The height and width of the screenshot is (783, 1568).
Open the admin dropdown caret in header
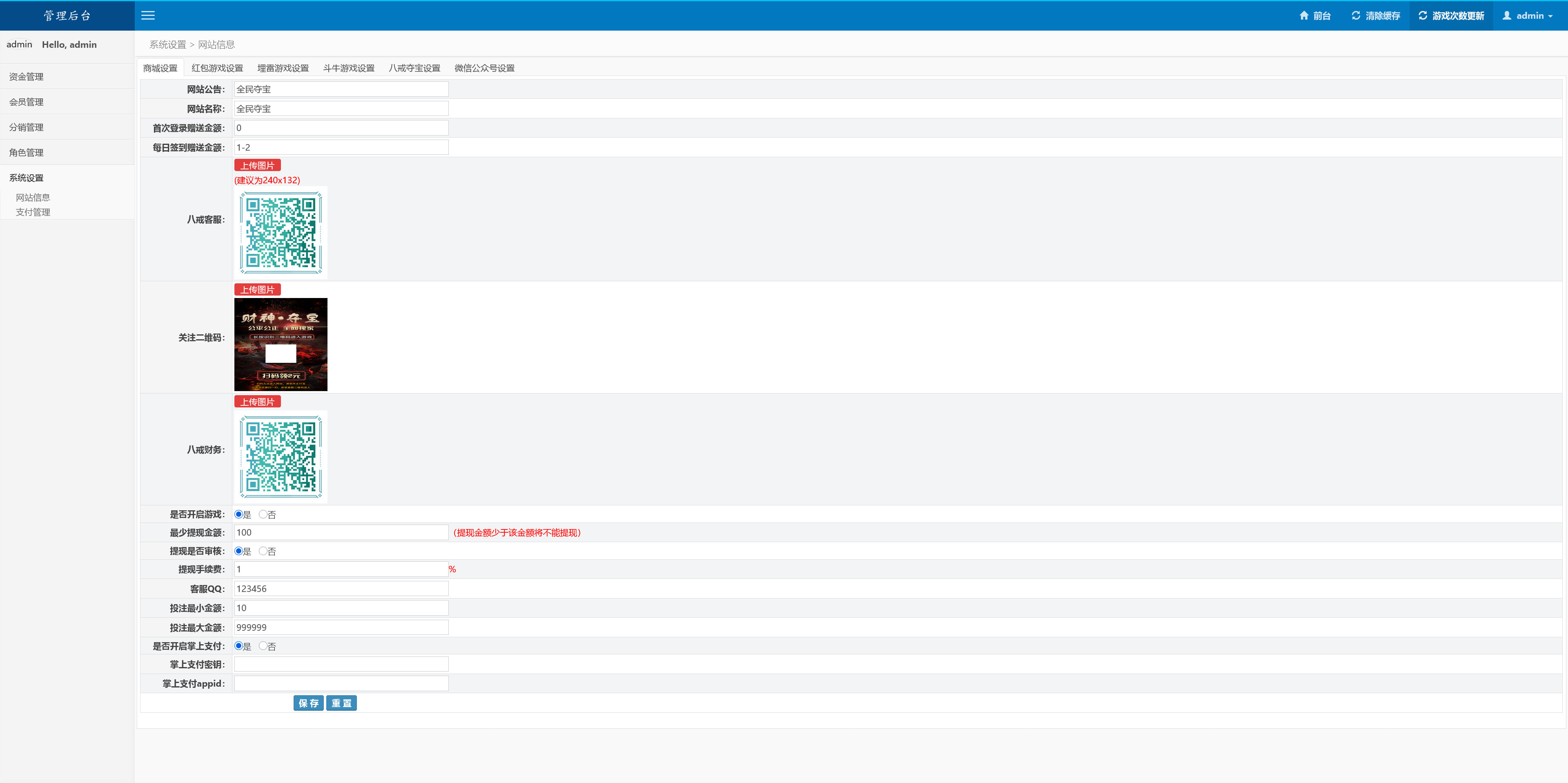pos(1550,16)
